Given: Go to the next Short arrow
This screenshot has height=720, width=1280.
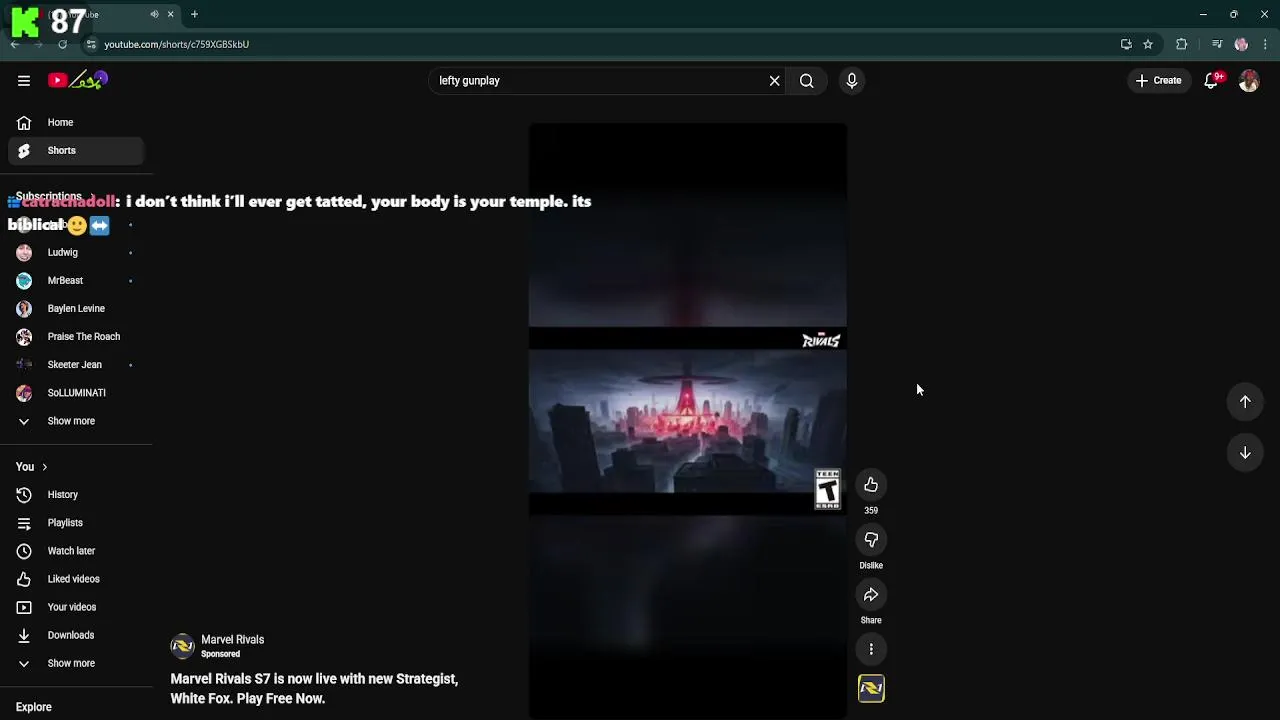Looking at the screenshot, I should coord(1245,453).
